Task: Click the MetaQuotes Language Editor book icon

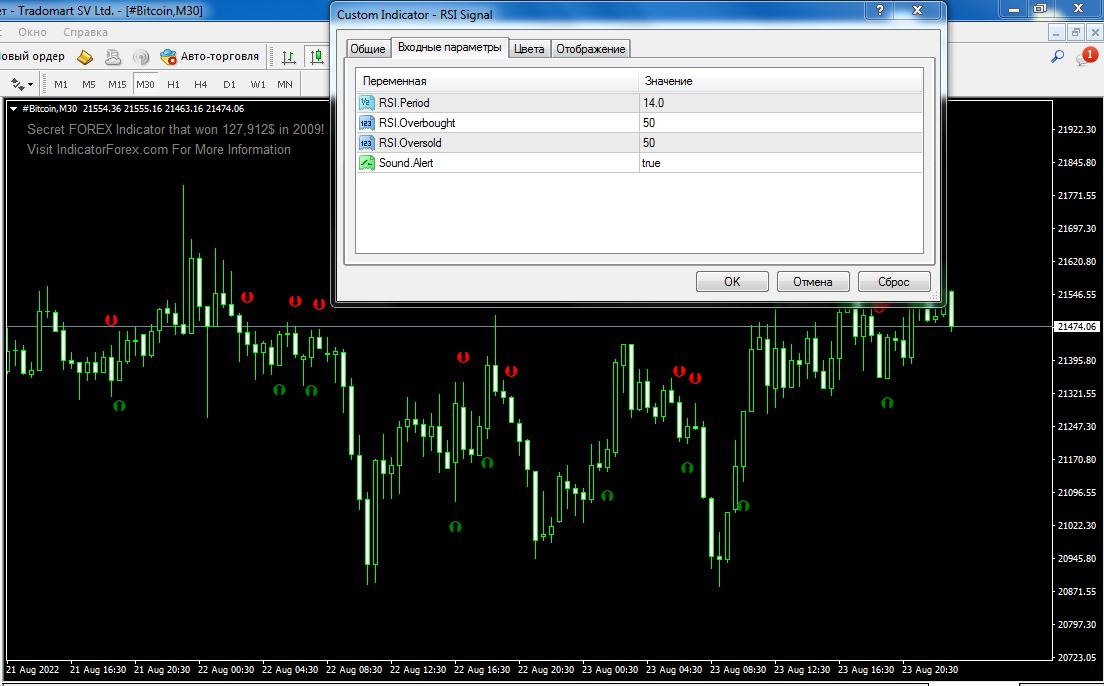Action: [85, 57]
